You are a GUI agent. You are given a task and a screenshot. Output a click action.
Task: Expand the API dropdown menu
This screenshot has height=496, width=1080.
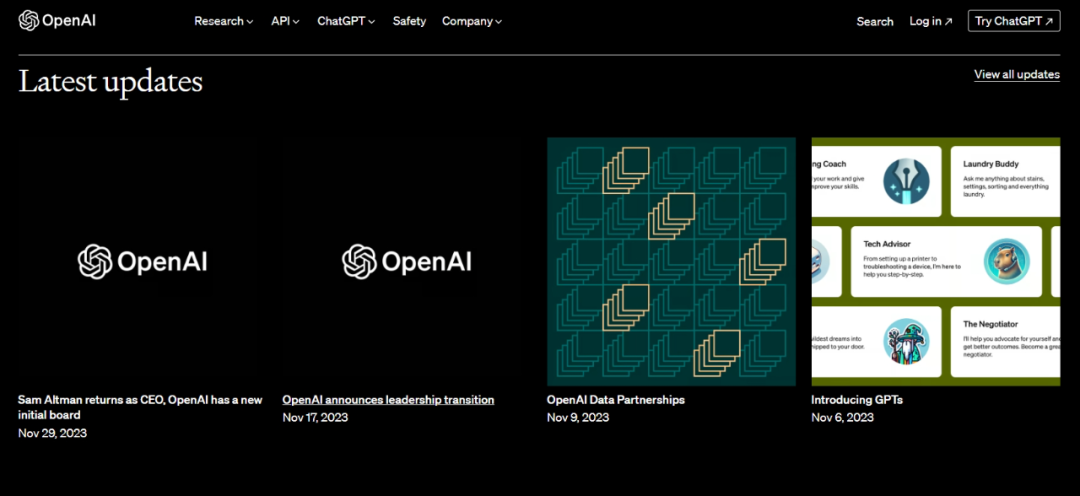(x=285, y=21)
